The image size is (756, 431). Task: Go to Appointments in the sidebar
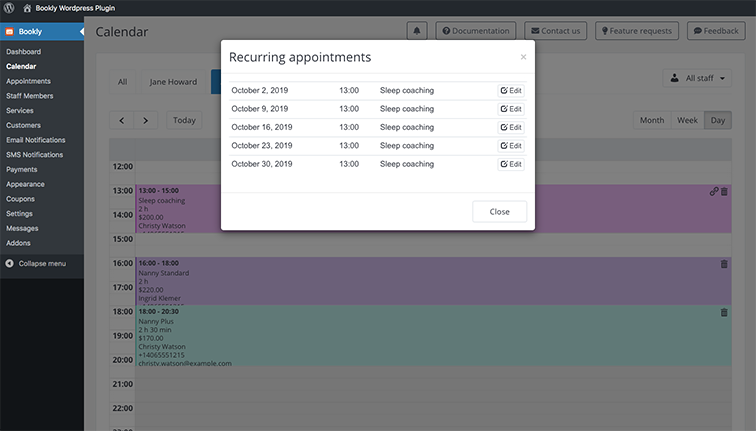coord(28,81)
